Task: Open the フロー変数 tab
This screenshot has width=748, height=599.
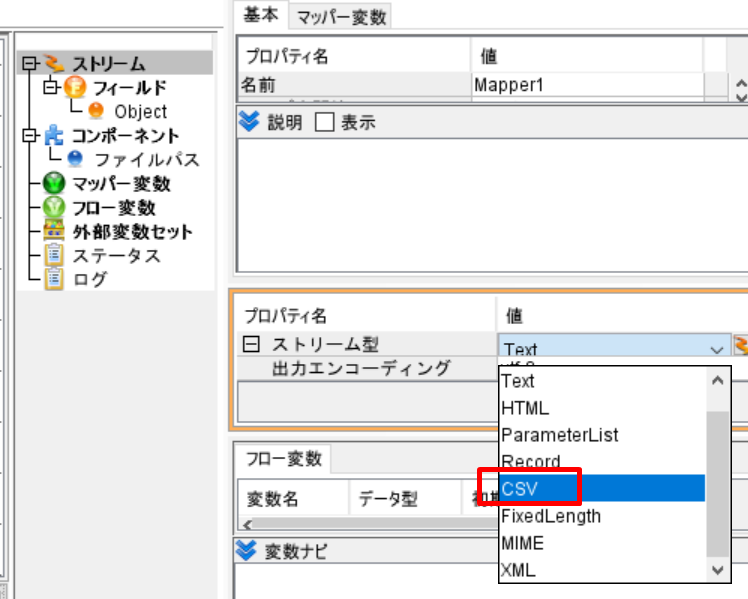Action: 283,459
